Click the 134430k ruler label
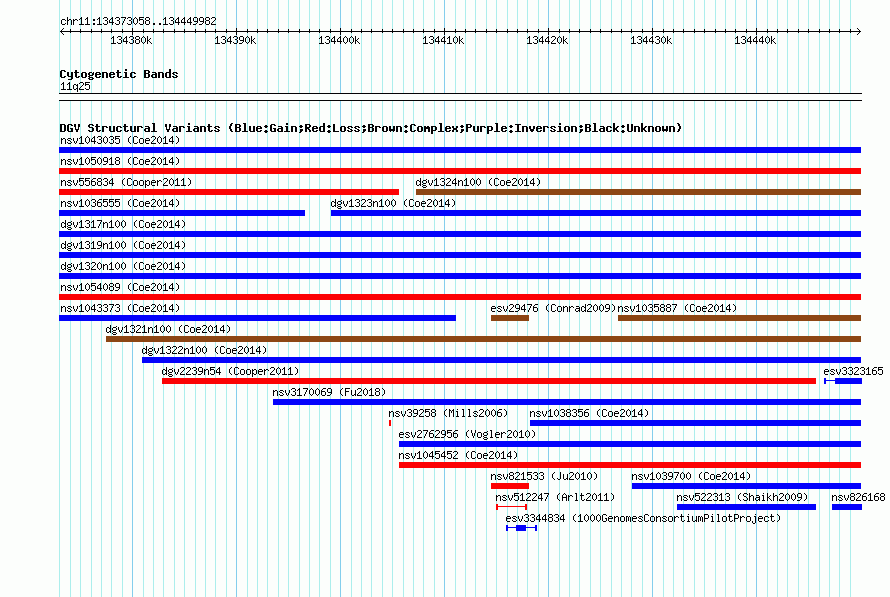This screenshot has height=597, width=890. click(x=651, y=40)
